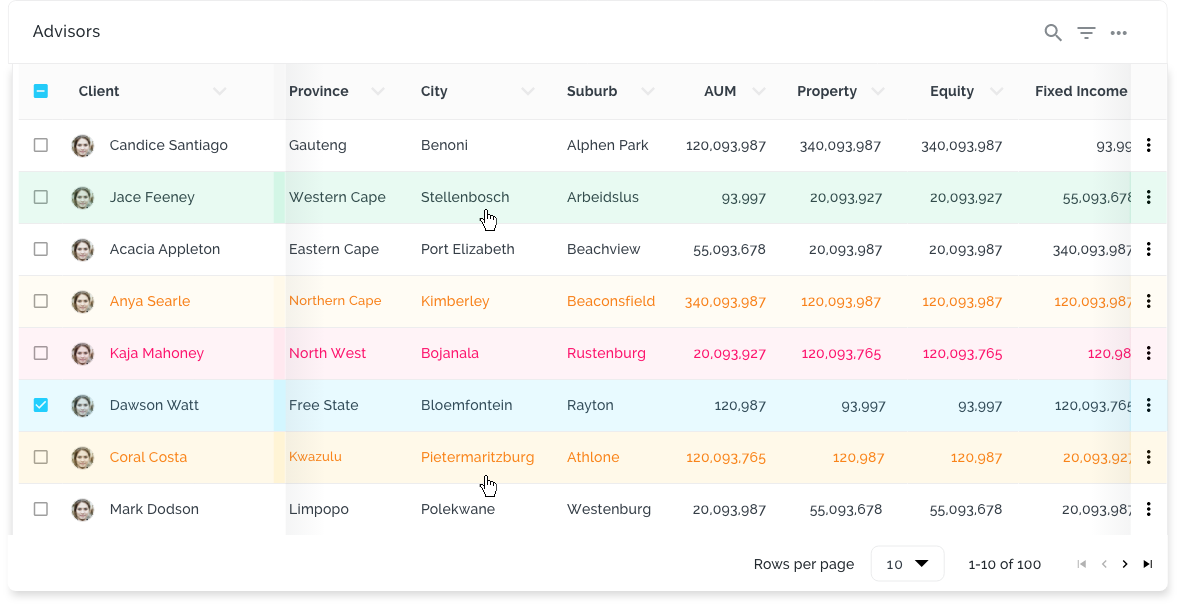Open row actions menu for Kaja Mahoney
The width and height of the screenshot is (1180, 607).
pyautogui.click(x=1148, y=353)
